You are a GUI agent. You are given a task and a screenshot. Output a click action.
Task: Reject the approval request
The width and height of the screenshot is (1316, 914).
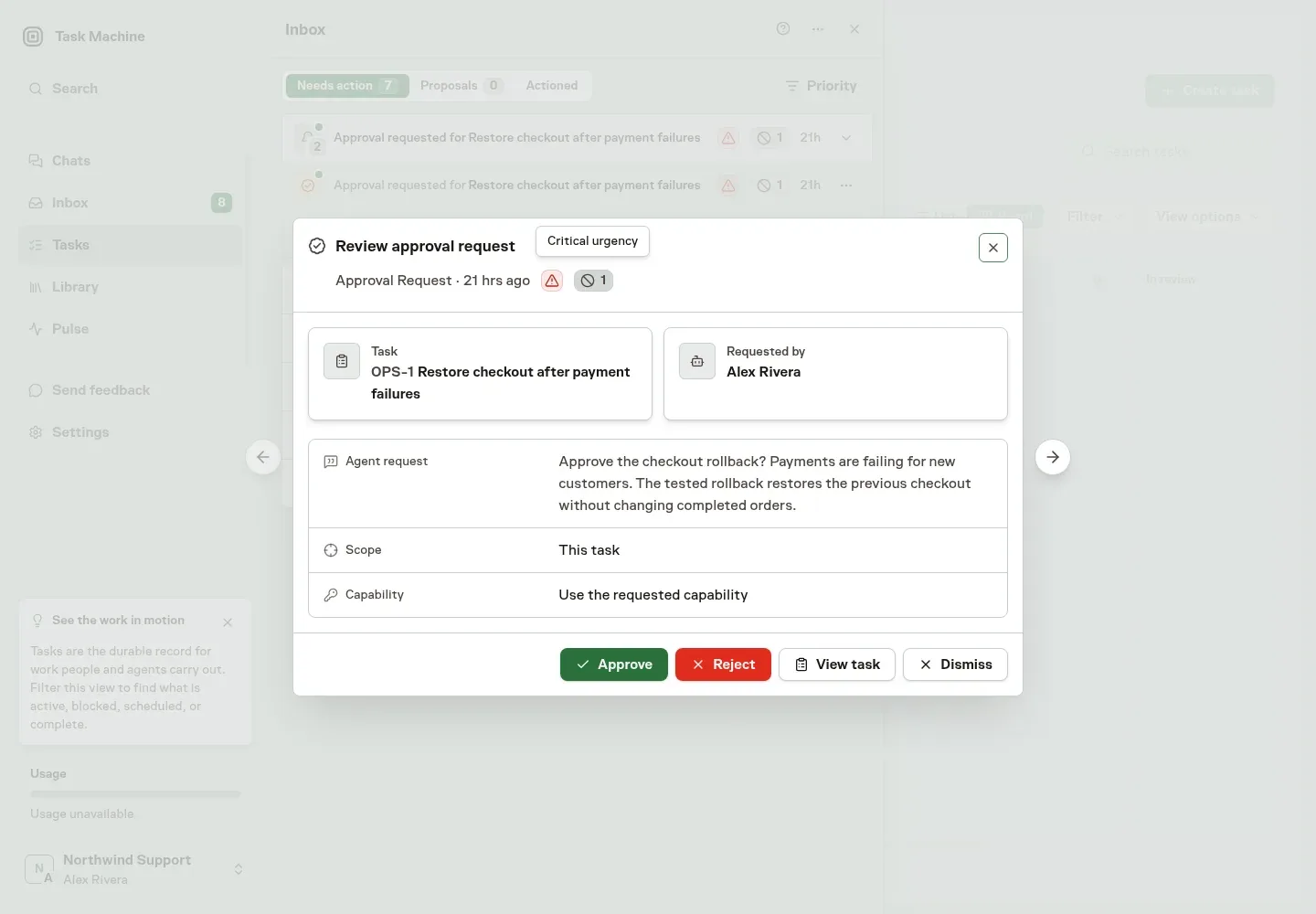(x=723, y=664)
